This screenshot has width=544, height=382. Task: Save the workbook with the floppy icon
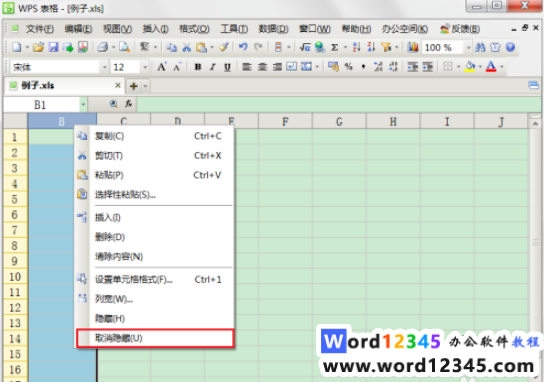53,47
